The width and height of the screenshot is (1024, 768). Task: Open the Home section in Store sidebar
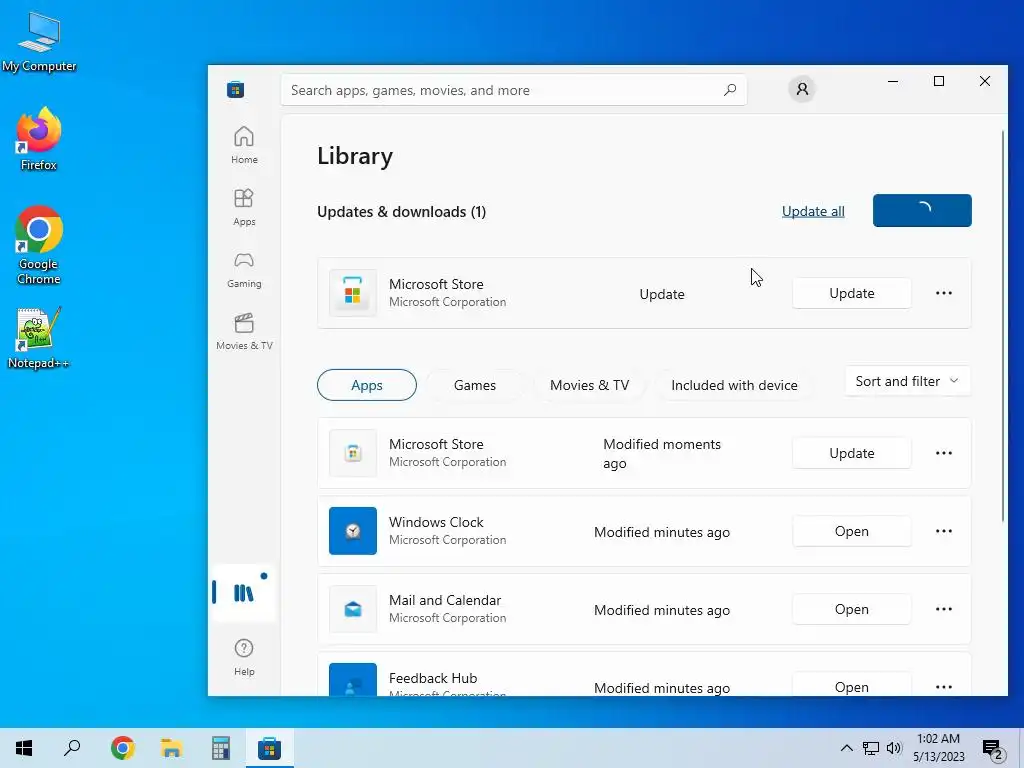[x=244, y=145]
